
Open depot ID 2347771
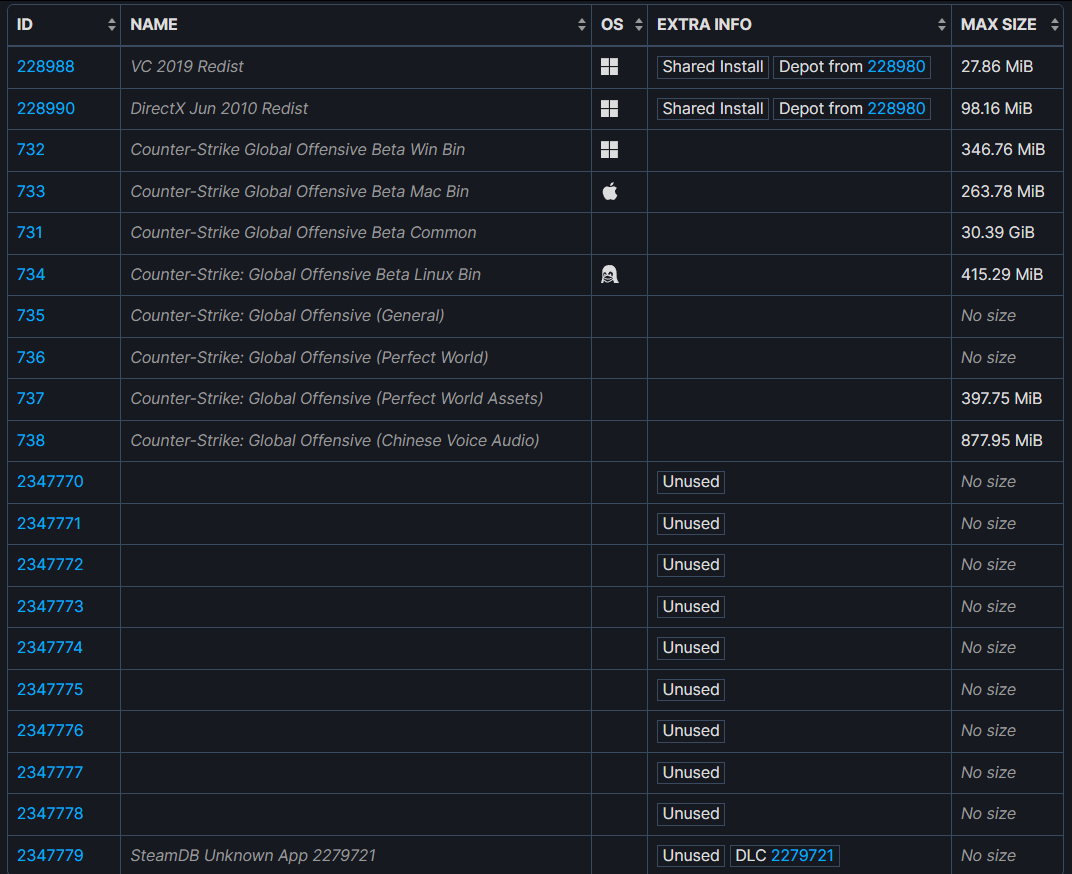click(x=49, y=523)
